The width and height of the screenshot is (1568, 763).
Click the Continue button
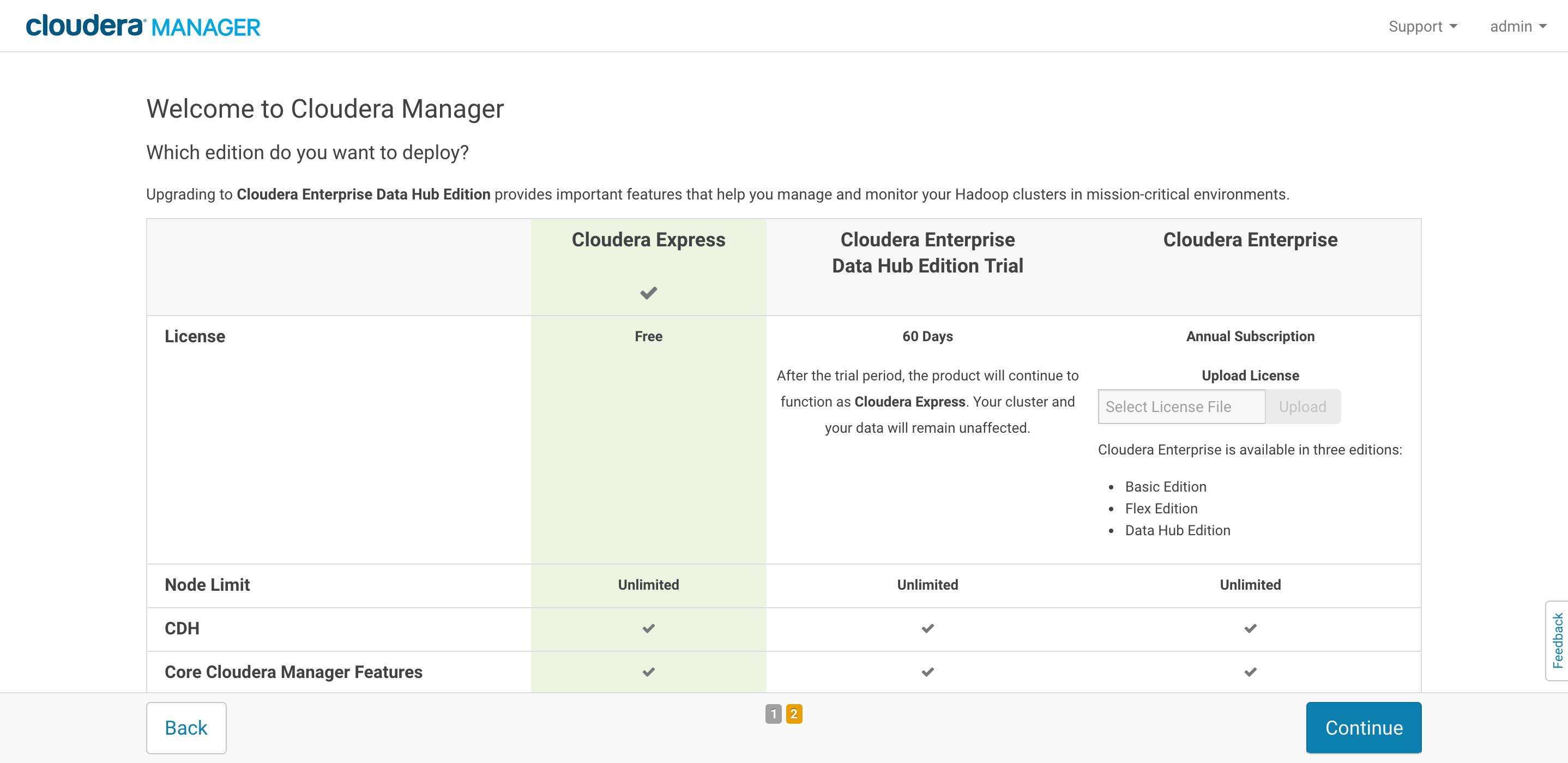pos(1364,728)
